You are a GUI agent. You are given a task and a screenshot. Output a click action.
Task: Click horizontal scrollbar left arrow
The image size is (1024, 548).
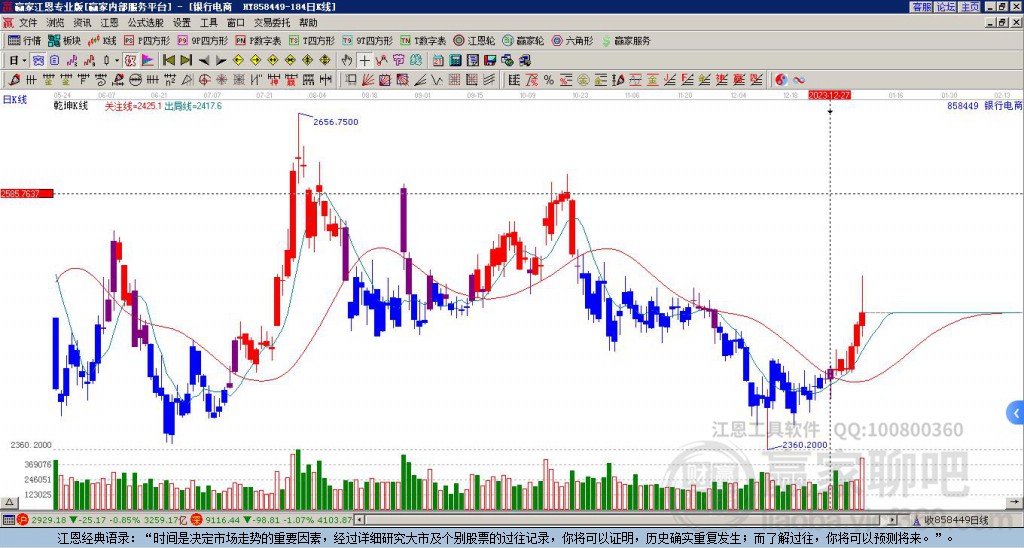click(359, 520)
